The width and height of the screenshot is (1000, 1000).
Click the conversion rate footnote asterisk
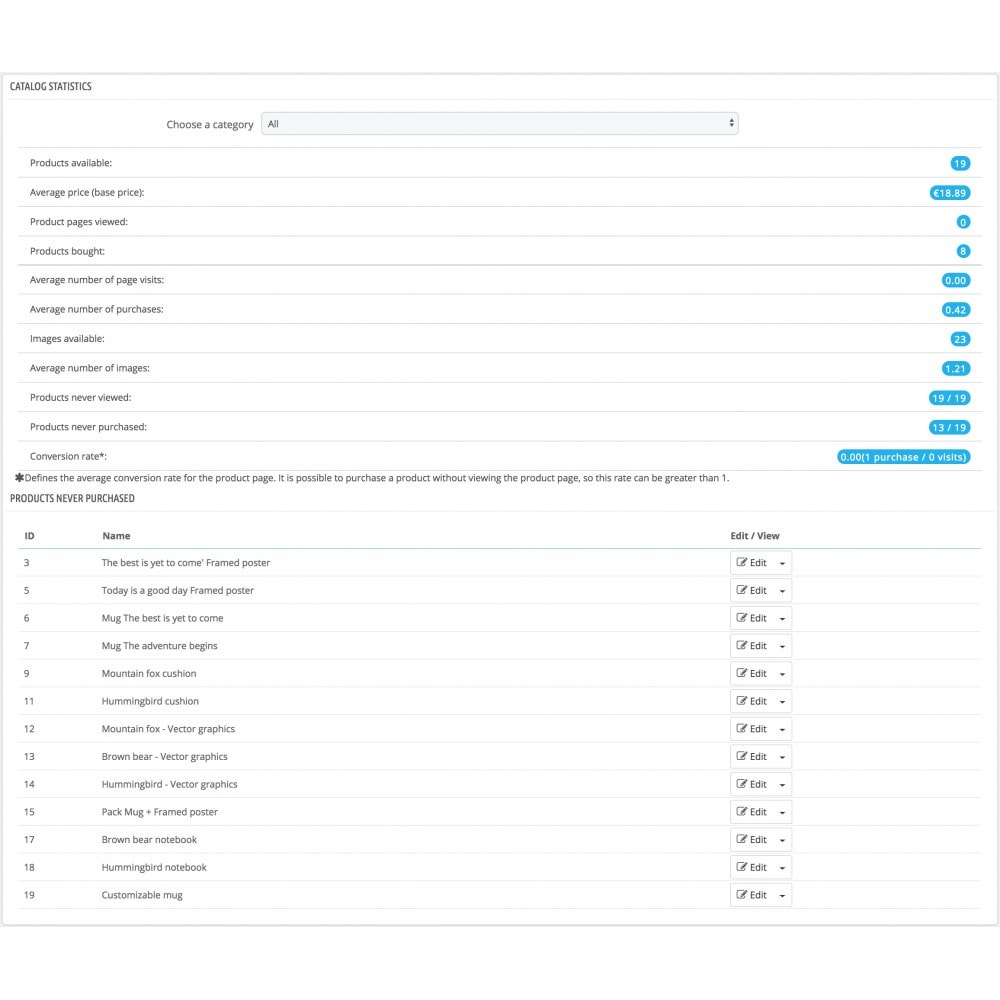coord(18,477)
